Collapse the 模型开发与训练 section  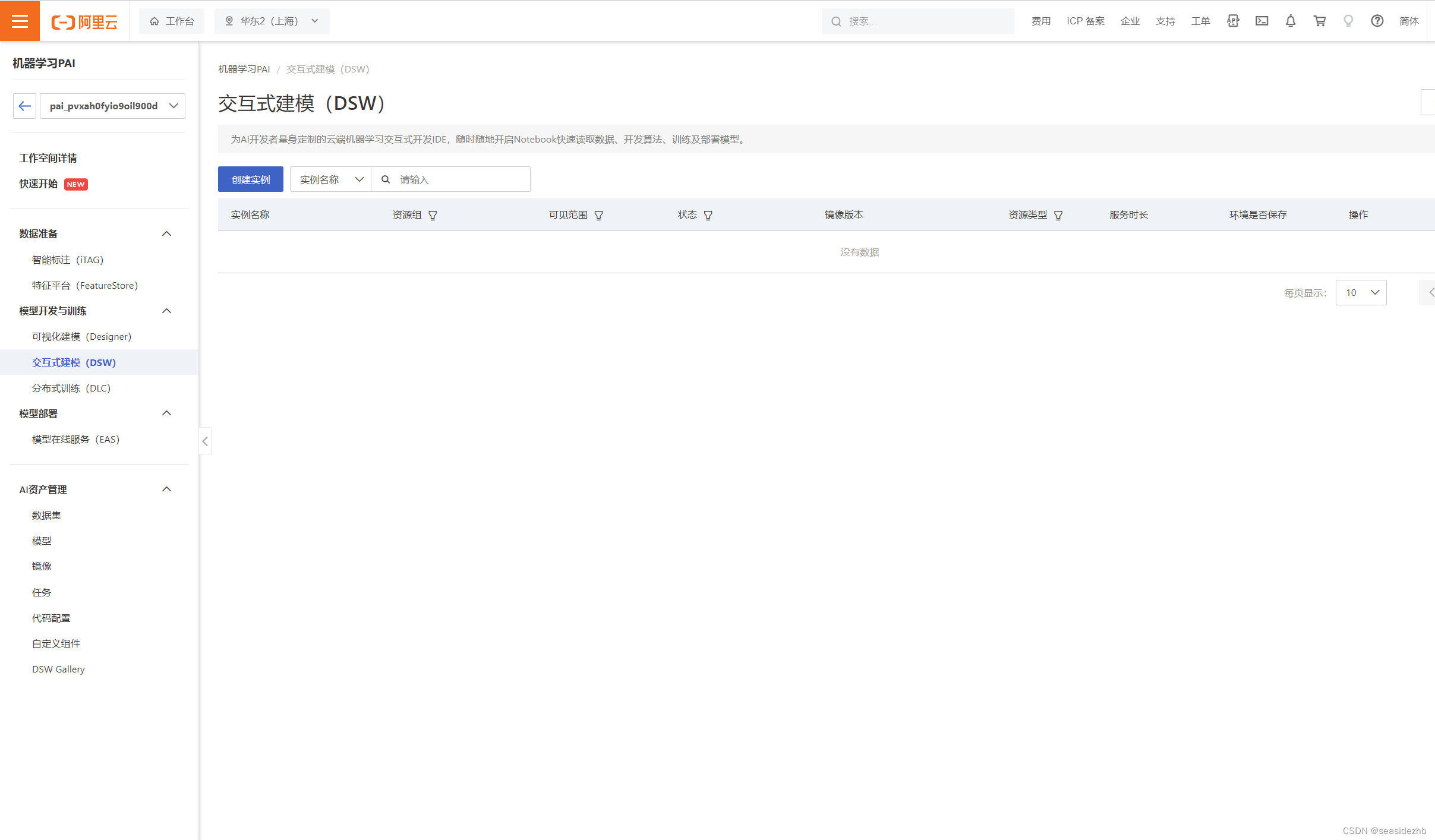coord(166,311)
